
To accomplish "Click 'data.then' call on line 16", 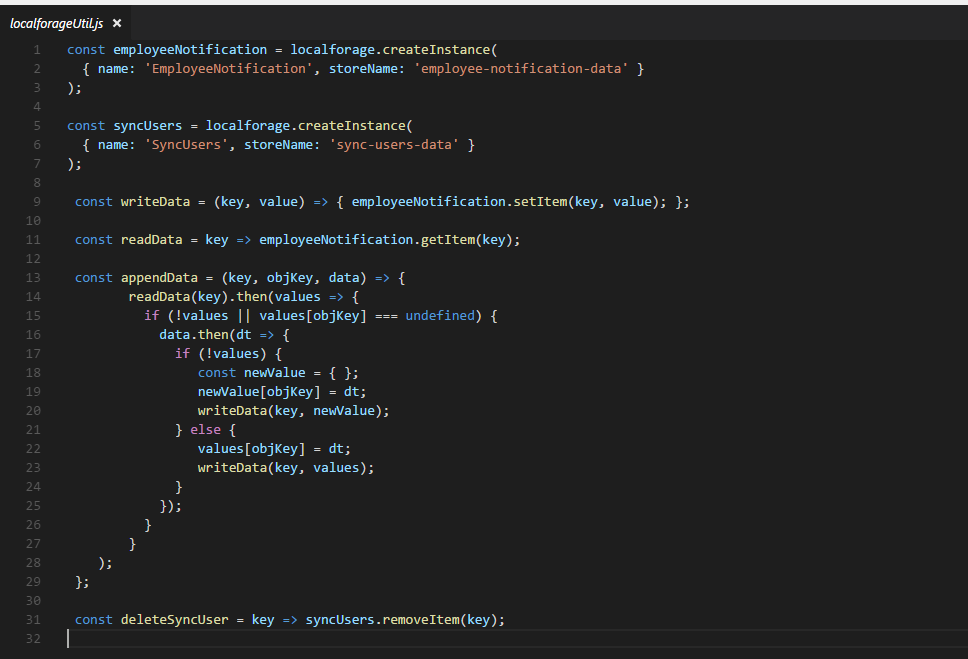I will (194, 335).
